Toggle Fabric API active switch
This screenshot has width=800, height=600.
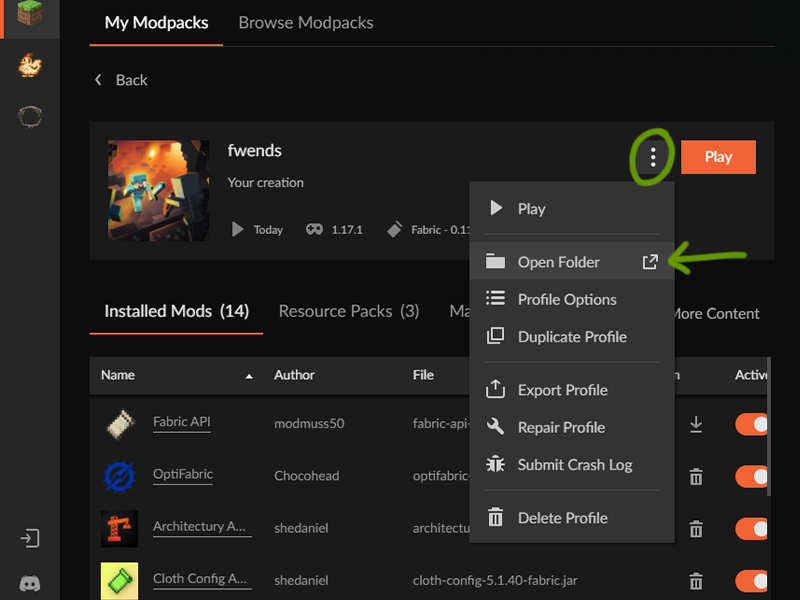point(753,424)
